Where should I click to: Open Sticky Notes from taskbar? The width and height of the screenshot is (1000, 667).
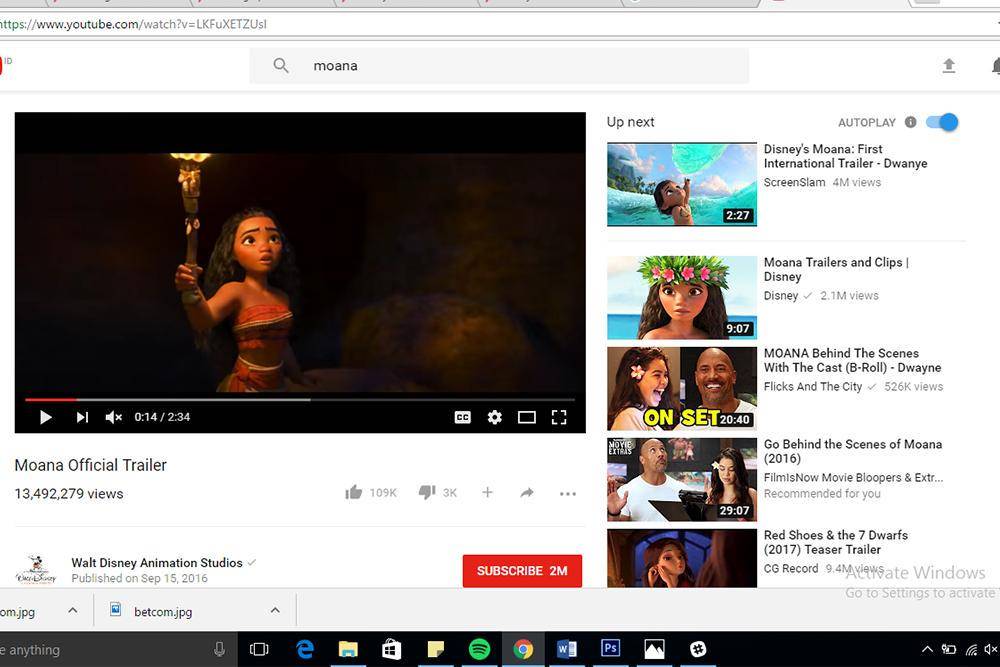tap(436, 649)
